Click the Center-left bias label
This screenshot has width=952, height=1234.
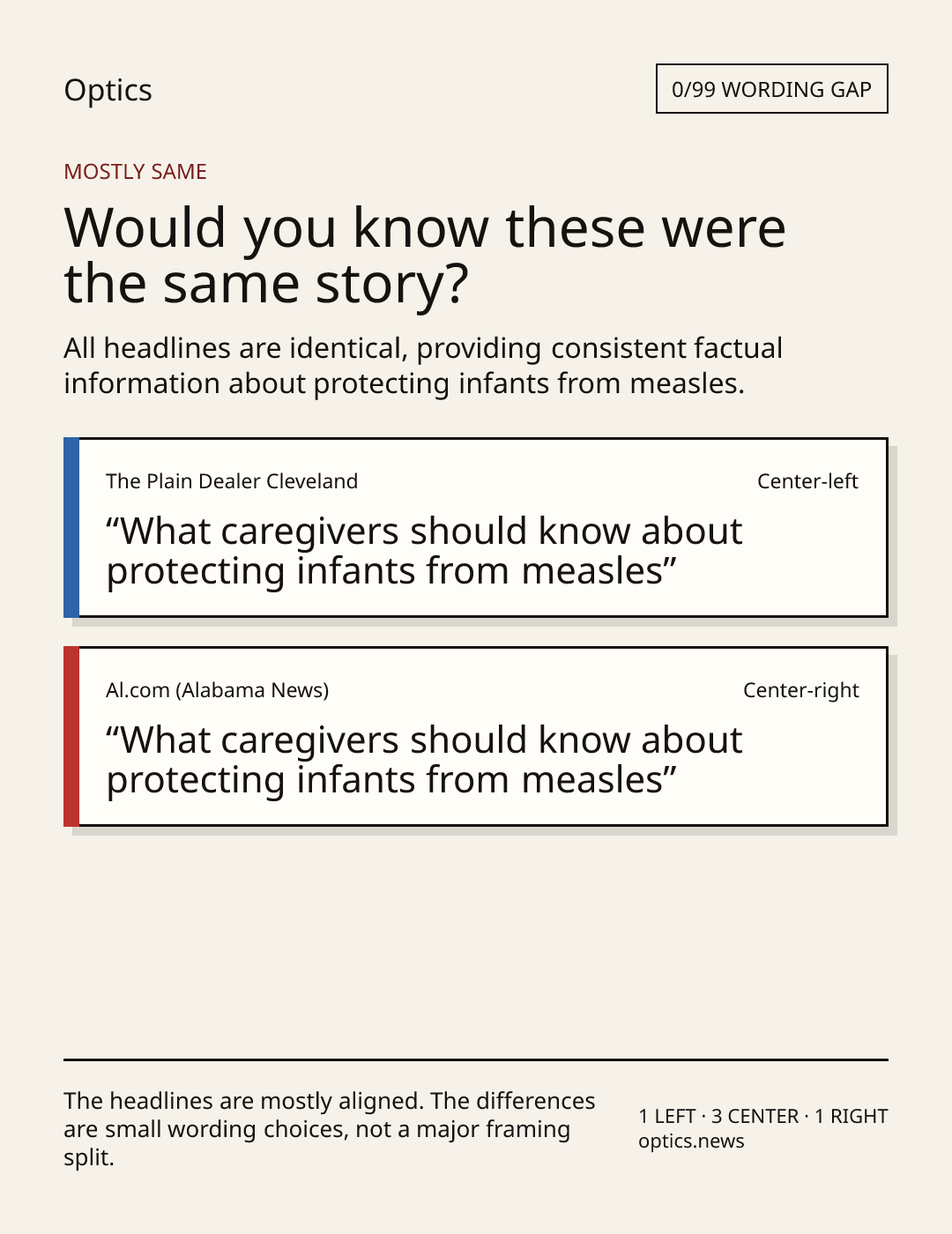tap(807, 481)
